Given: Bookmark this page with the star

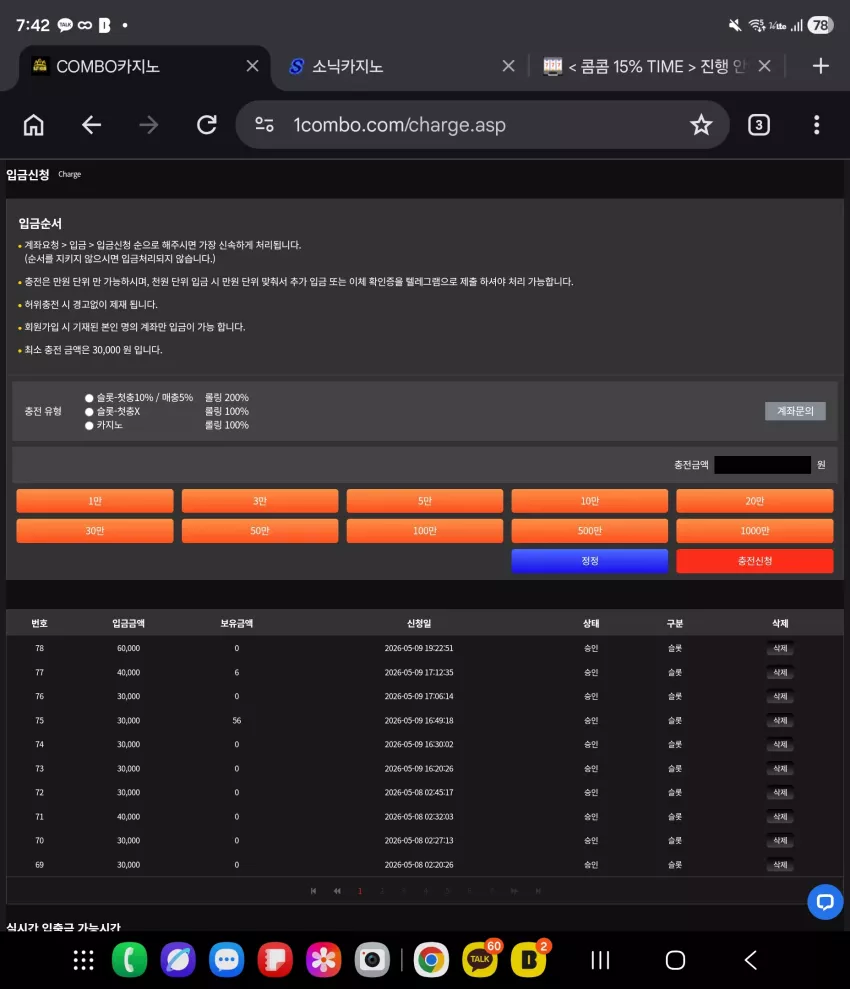Looking at the screenshot, I should 701,125.
